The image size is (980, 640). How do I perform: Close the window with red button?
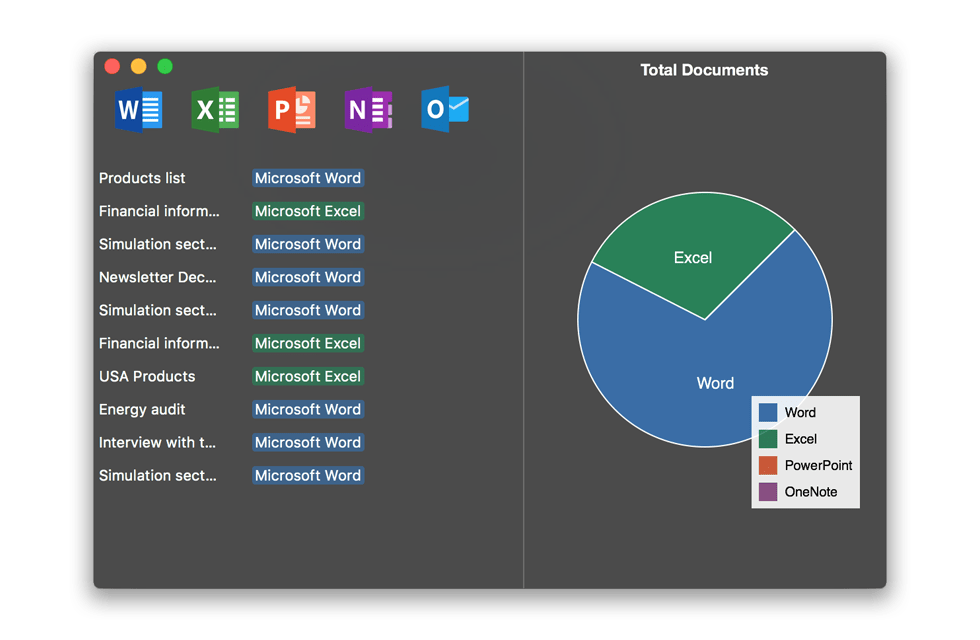tap(112, 66)
